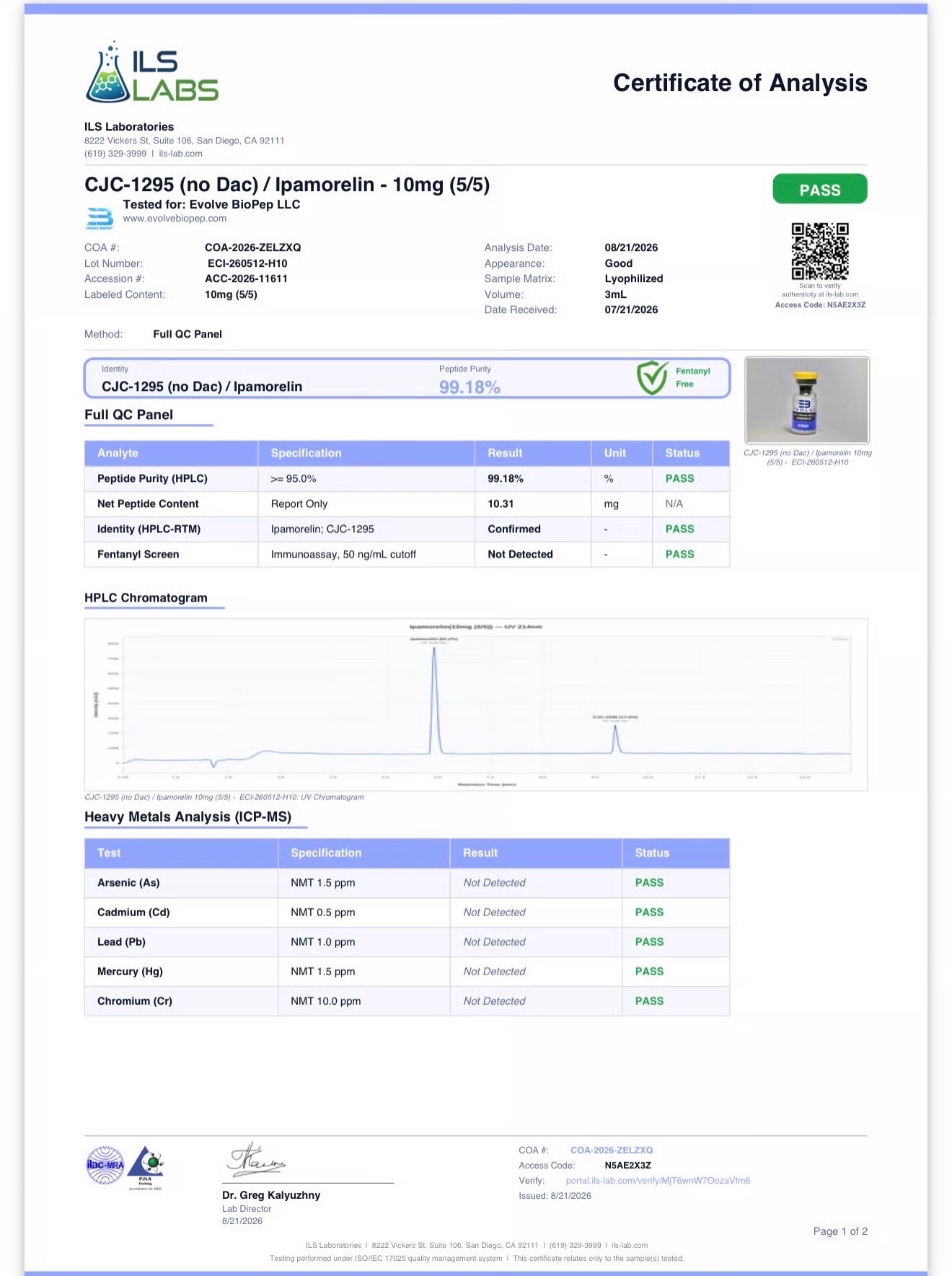Screen dimensions: 952x1276
Task: Click the Full QC Panel section heading
Action: 128,415
